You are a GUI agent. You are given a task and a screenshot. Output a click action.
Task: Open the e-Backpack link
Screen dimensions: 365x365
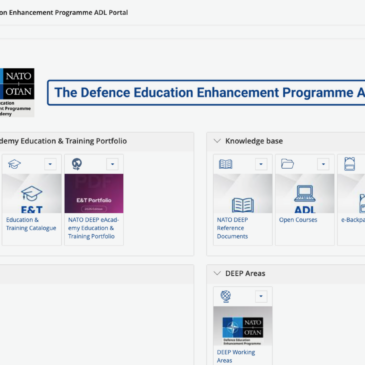(x=353, y=220)
